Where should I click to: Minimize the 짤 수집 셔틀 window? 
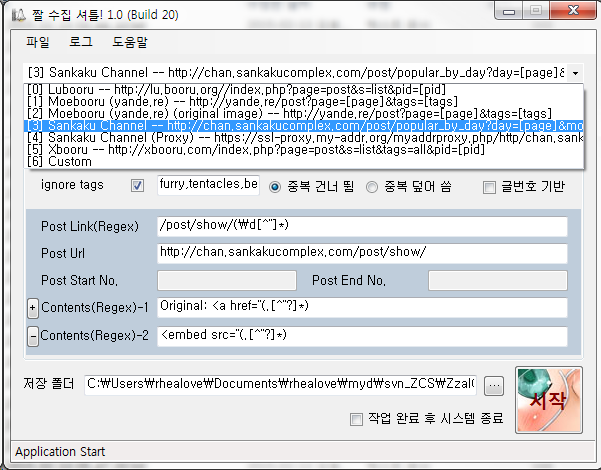509,11
